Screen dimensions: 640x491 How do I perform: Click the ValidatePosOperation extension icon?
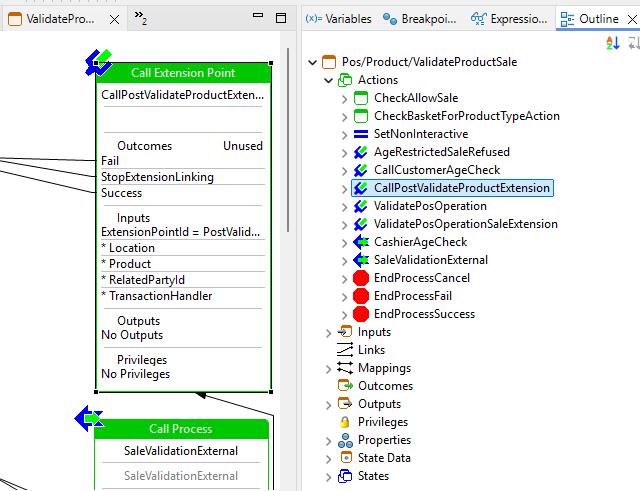(361, 206)
